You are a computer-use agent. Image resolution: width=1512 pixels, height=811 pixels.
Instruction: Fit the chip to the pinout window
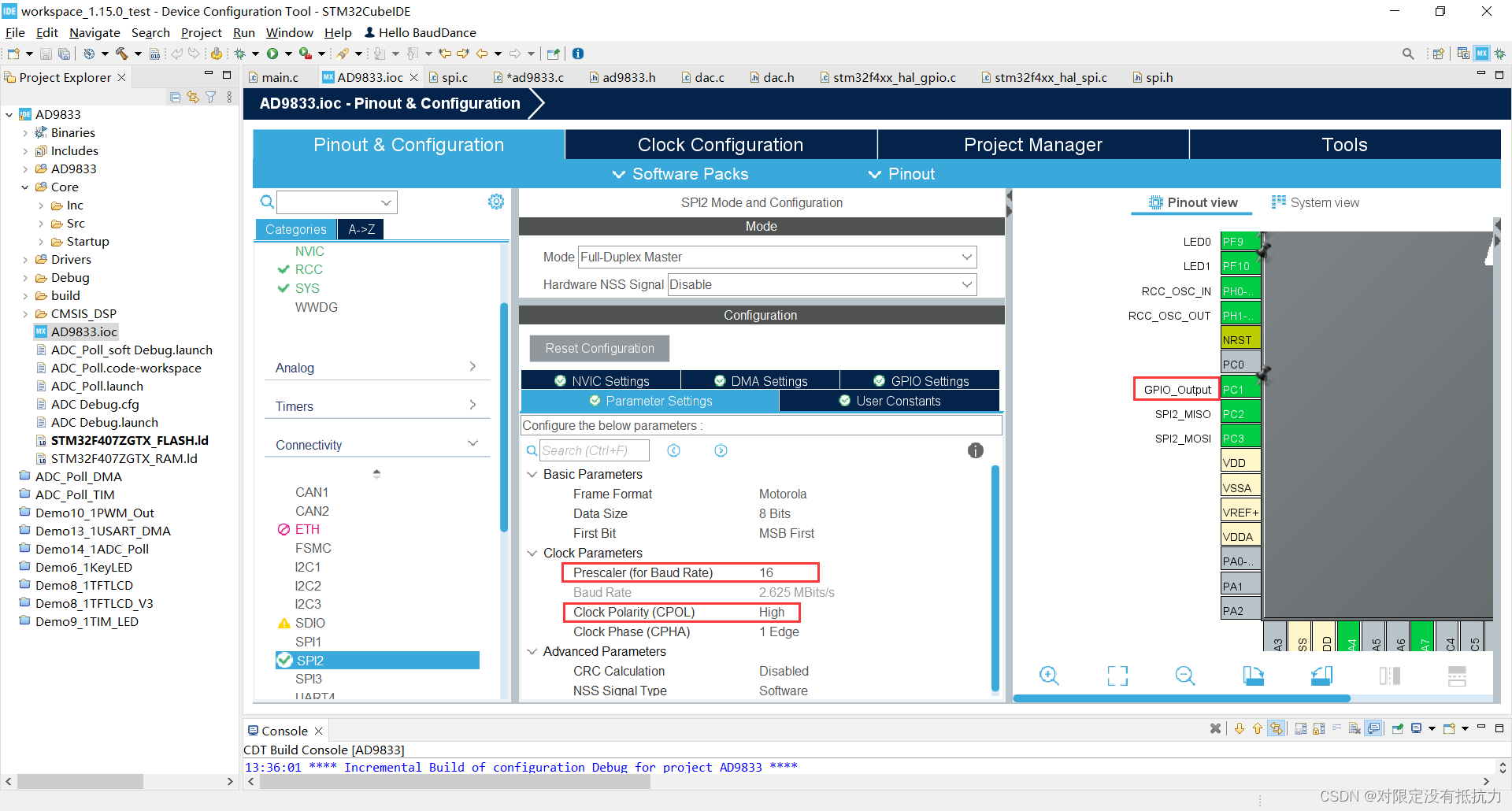pos(1117,676)
